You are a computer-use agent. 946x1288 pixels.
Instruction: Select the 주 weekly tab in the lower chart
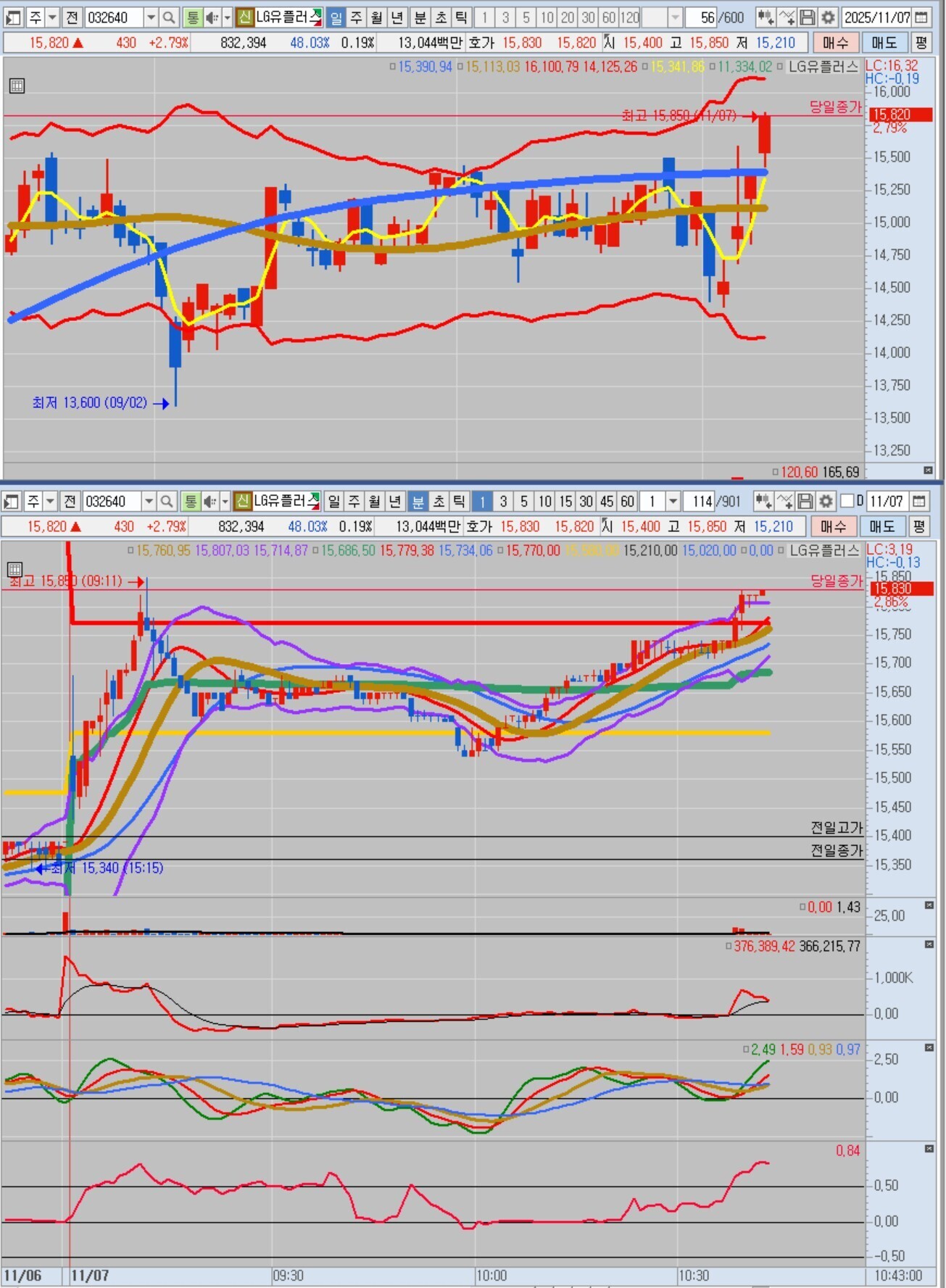[x=354, y=501]
